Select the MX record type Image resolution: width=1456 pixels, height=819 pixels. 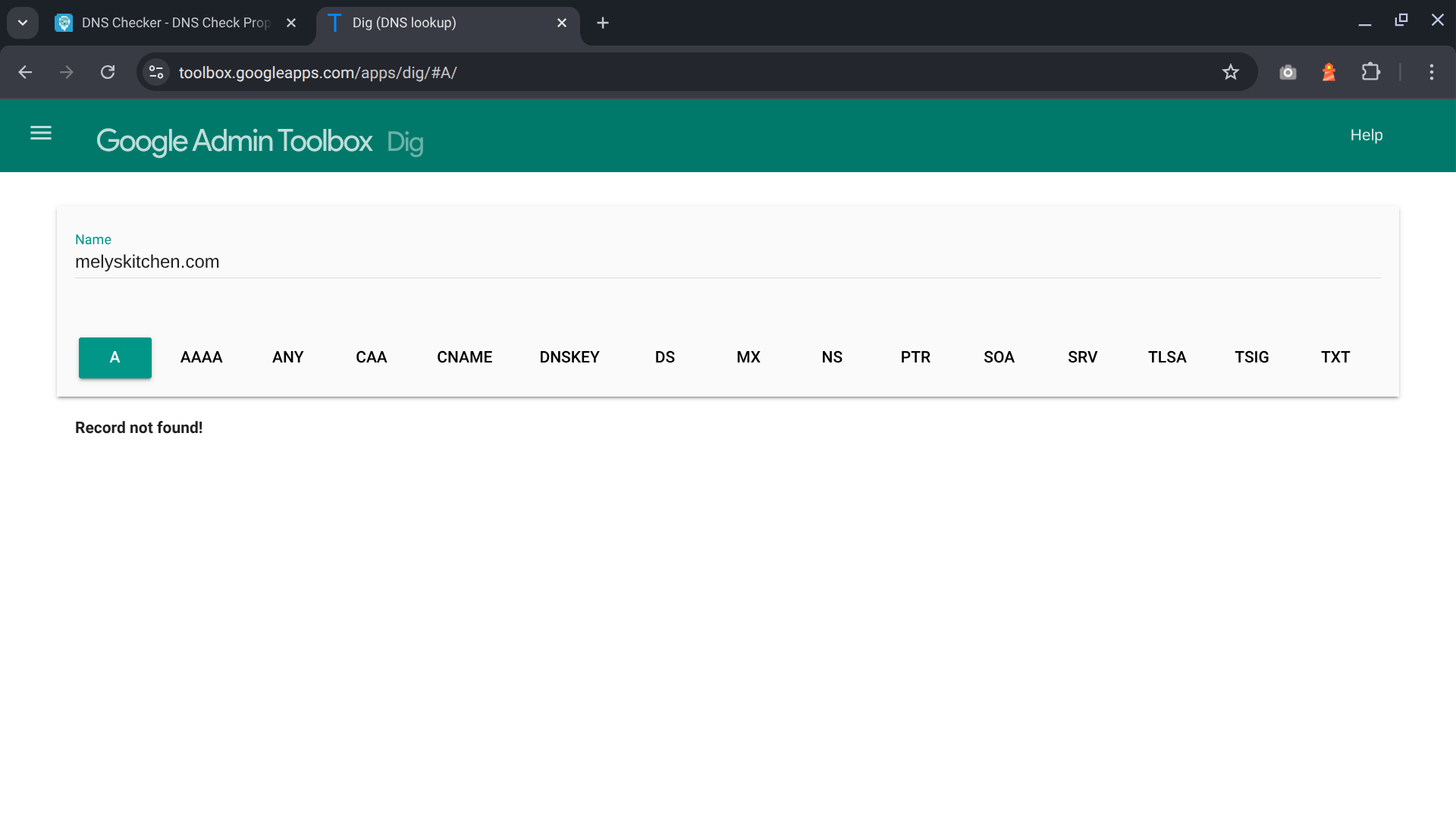pos(748,357)
